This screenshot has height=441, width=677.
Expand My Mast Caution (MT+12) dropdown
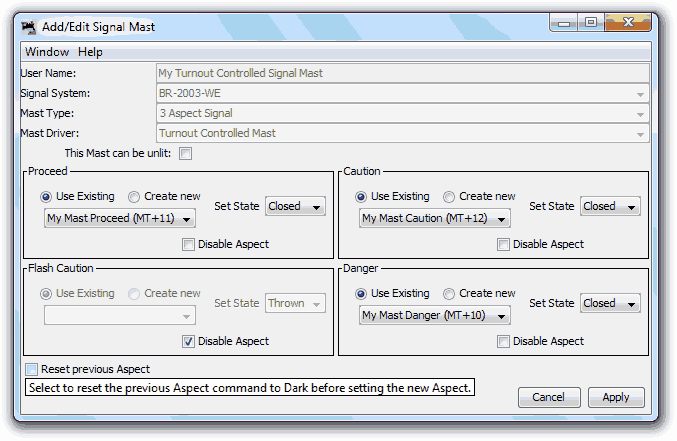pos(435,219)
